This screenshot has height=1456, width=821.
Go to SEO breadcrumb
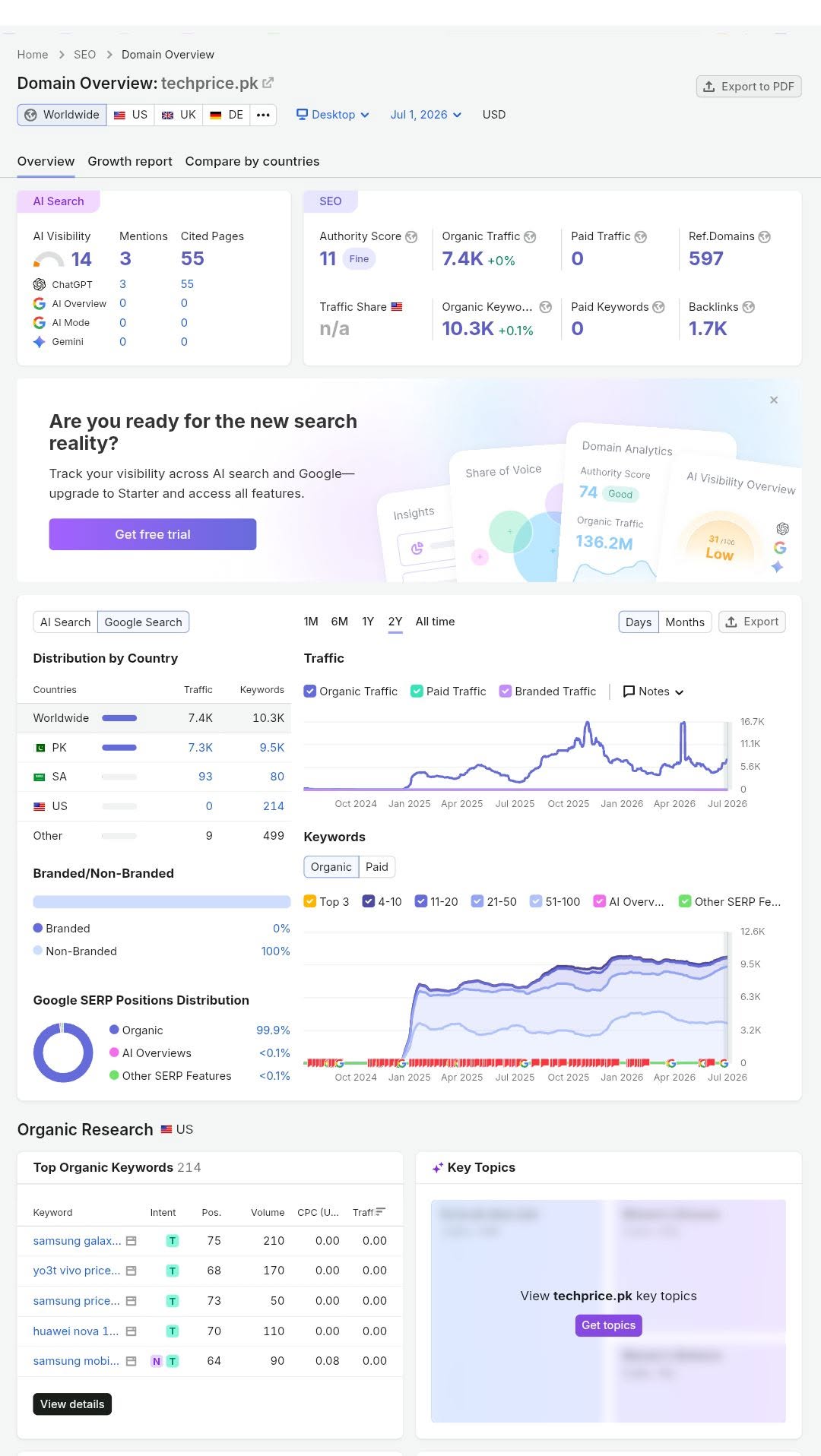point(85,55)
